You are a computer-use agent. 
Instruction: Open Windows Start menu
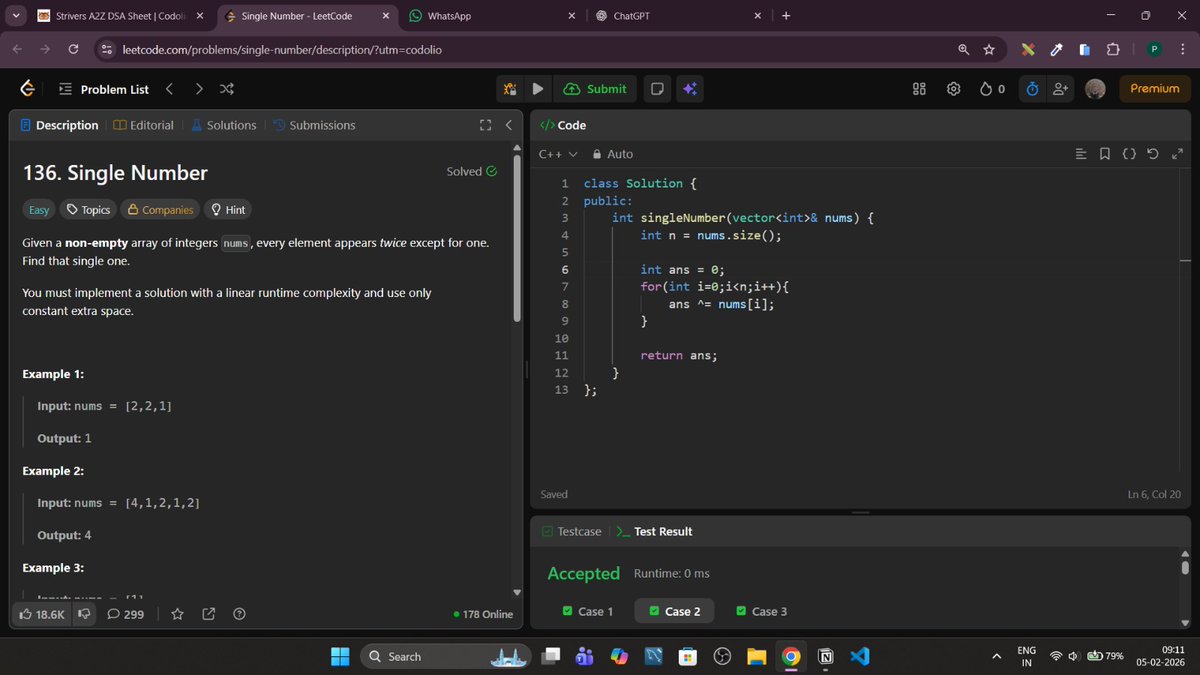[340, 656]
